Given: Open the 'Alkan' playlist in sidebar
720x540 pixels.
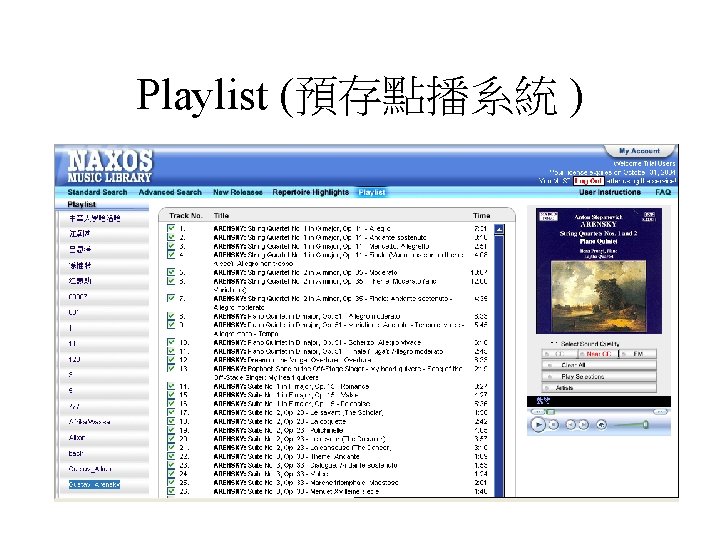Looking at the screenshot, I should pos(77,438).
